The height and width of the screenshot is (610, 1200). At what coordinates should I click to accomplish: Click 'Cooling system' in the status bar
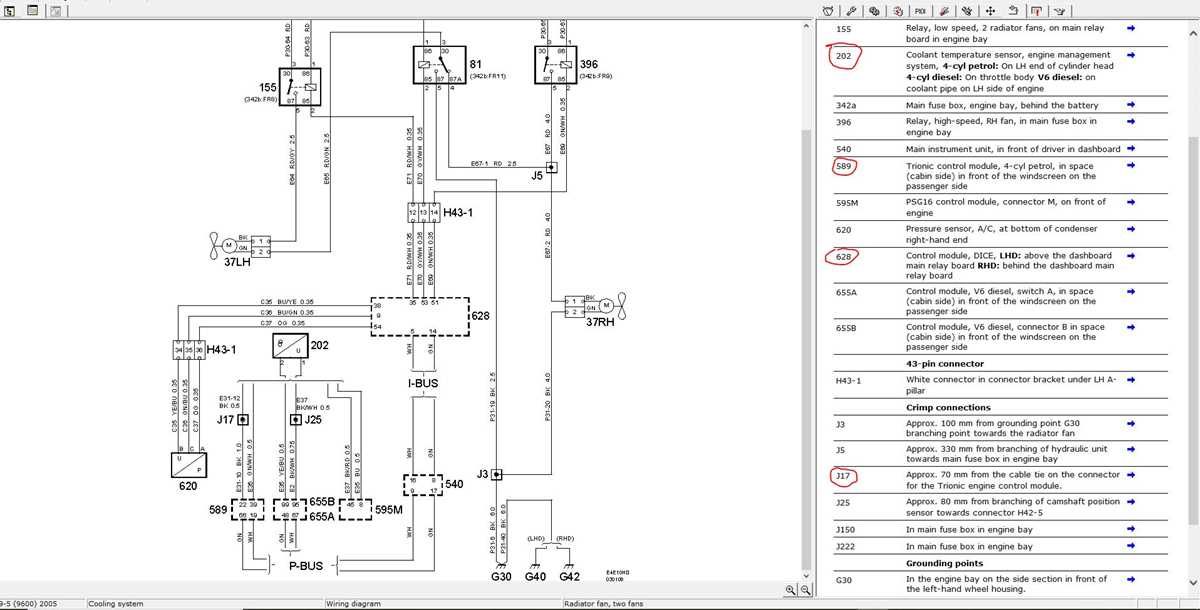click(x=116, y=604)
